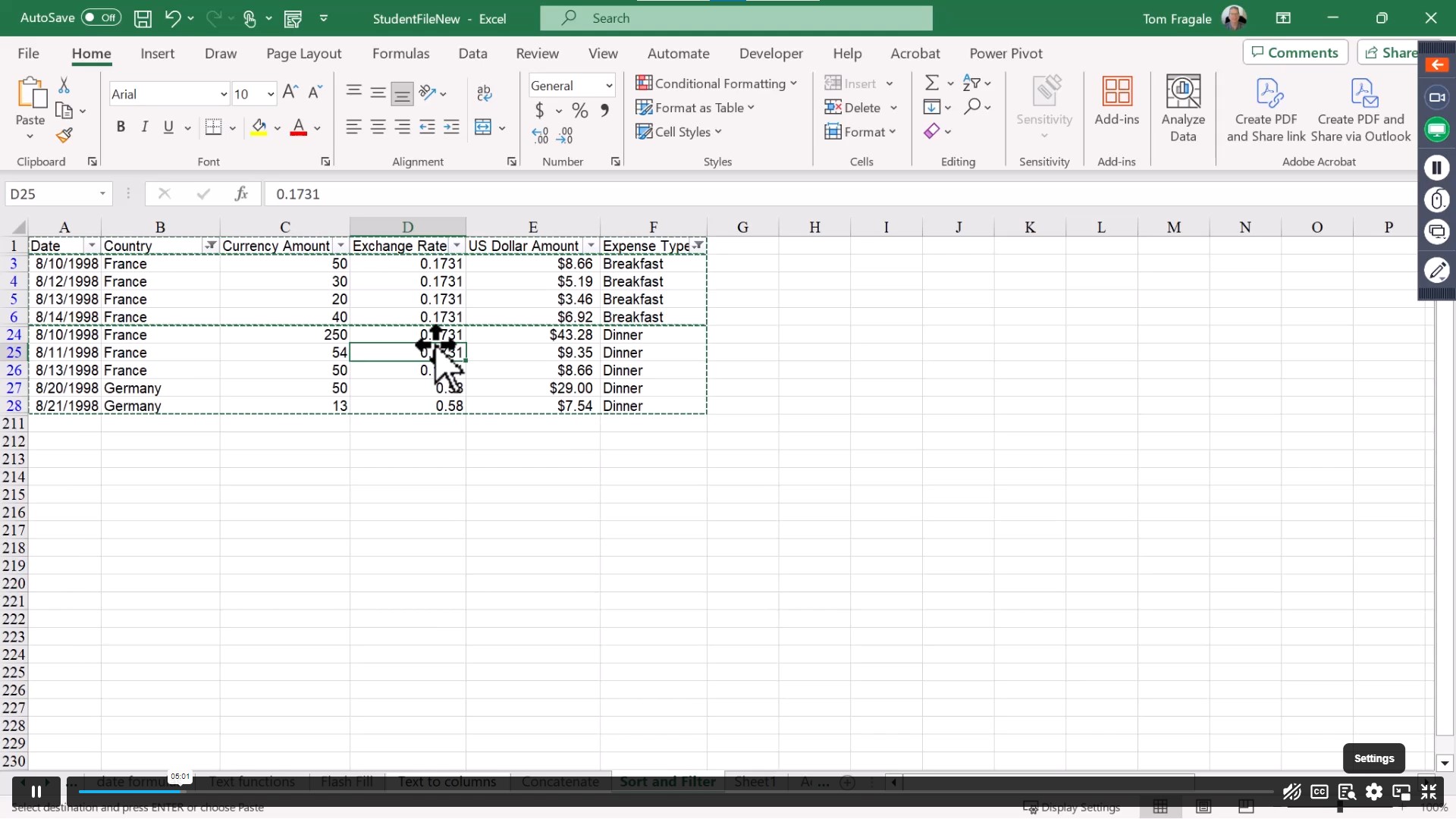Increase decimal places

540,133
